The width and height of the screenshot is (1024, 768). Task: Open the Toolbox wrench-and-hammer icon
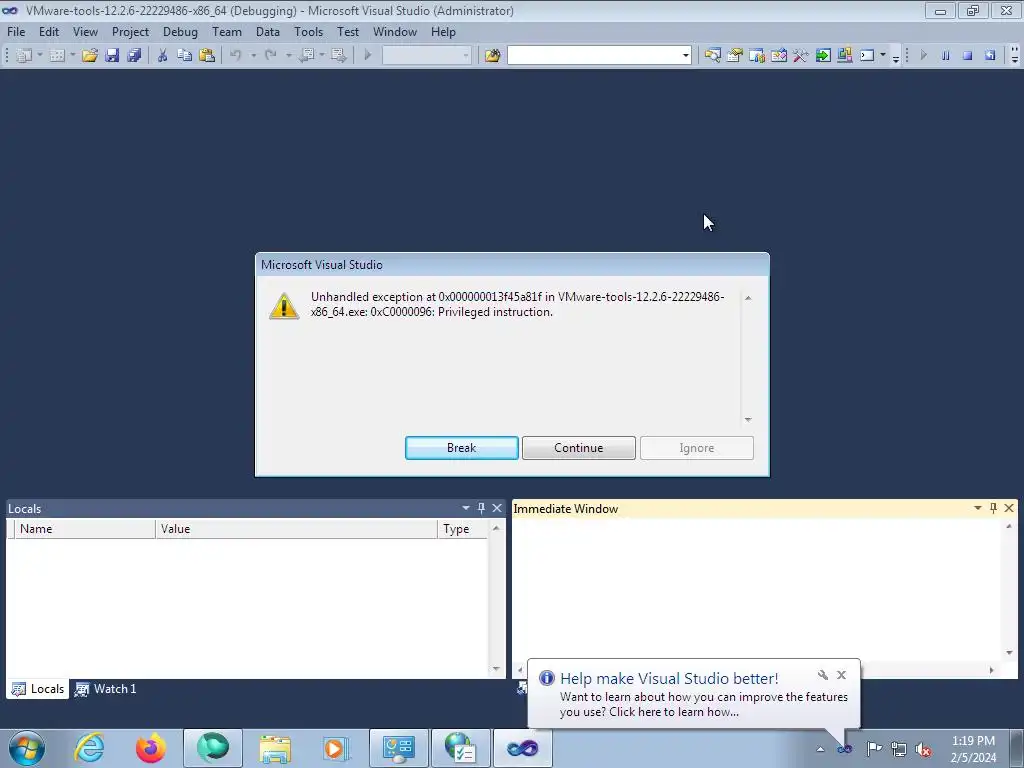point(801,56)
